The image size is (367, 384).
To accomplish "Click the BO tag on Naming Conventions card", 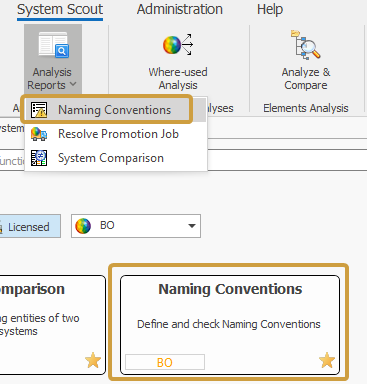I will [165, 362].
